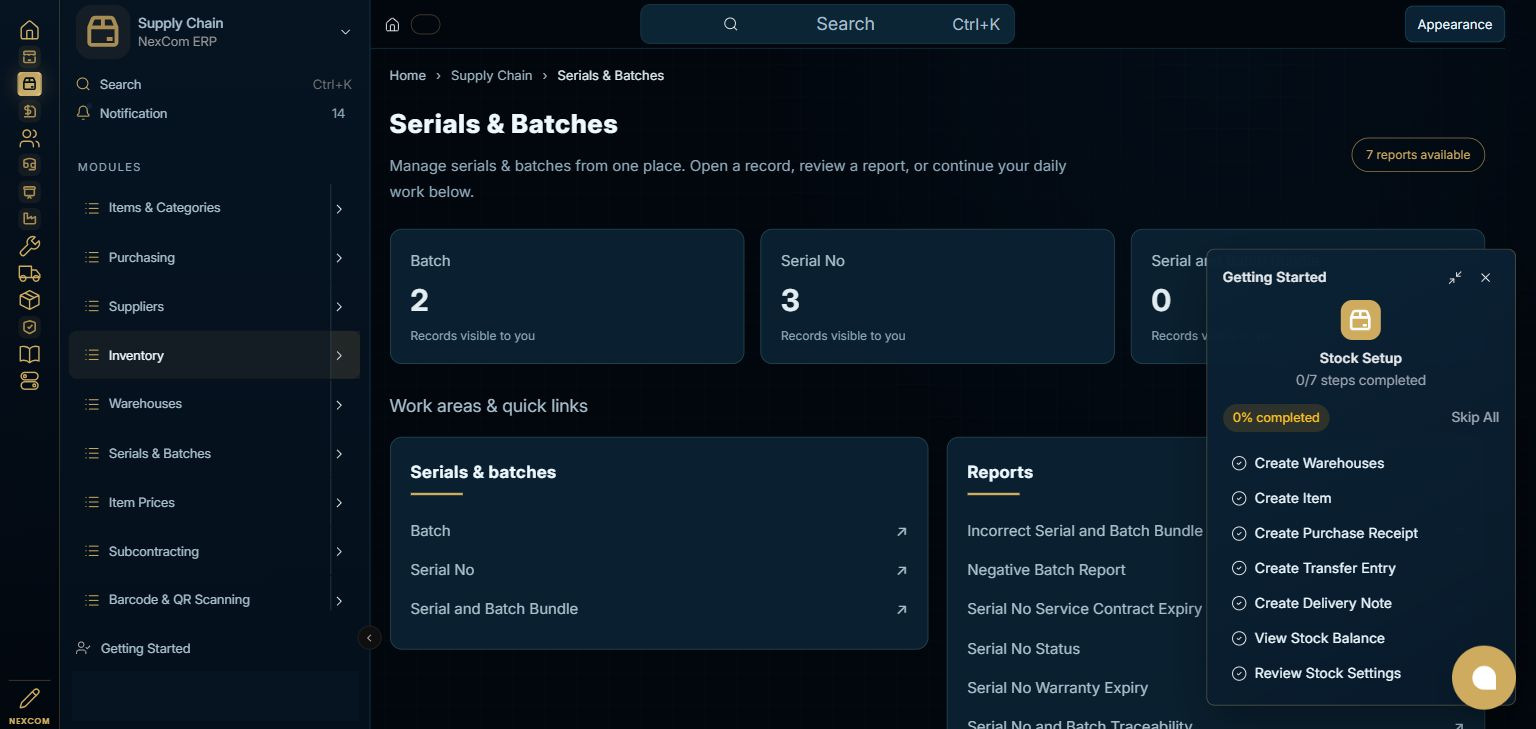Mark Create Purchase Receipt step as done

tap(1239, 533)
